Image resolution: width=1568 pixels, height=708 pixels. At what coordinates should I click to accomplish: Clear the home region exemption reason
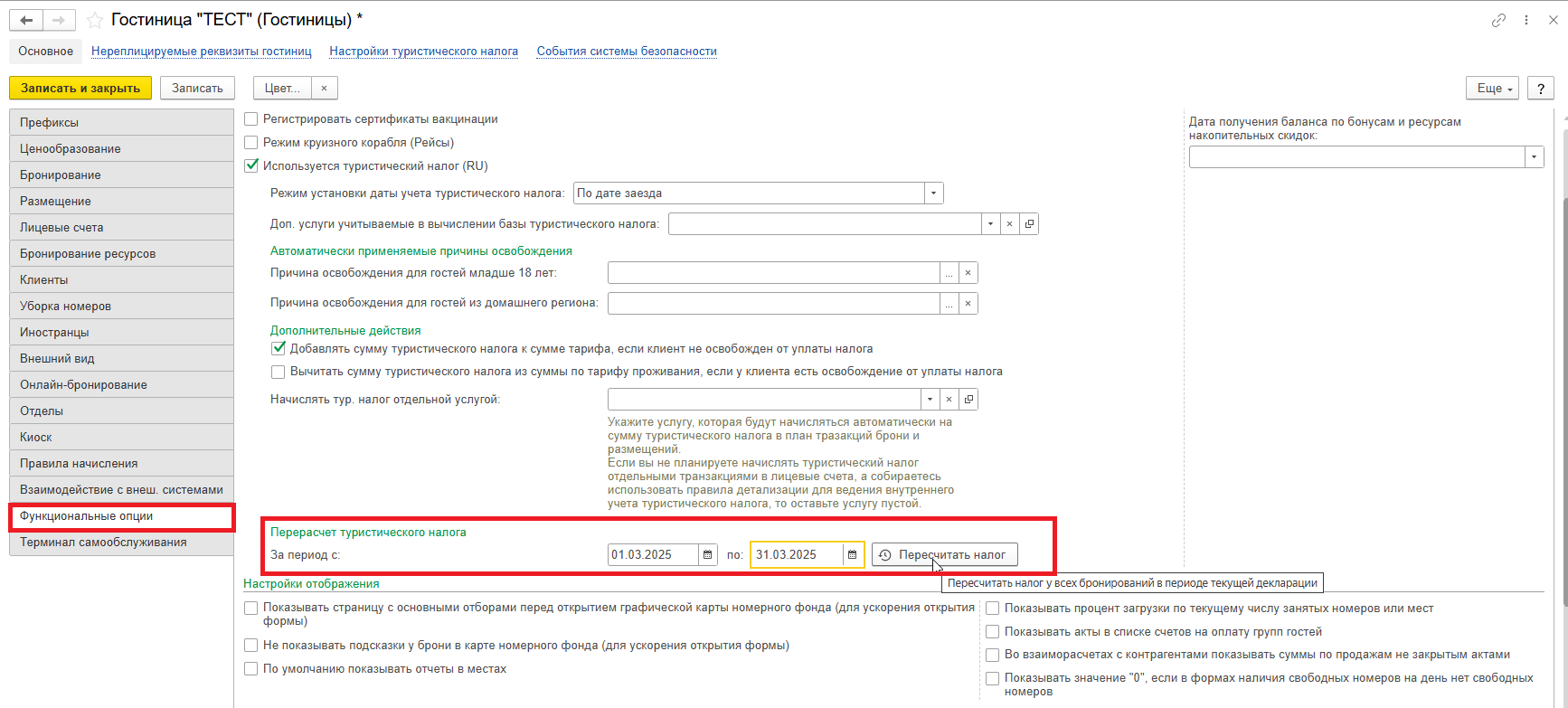968,304
